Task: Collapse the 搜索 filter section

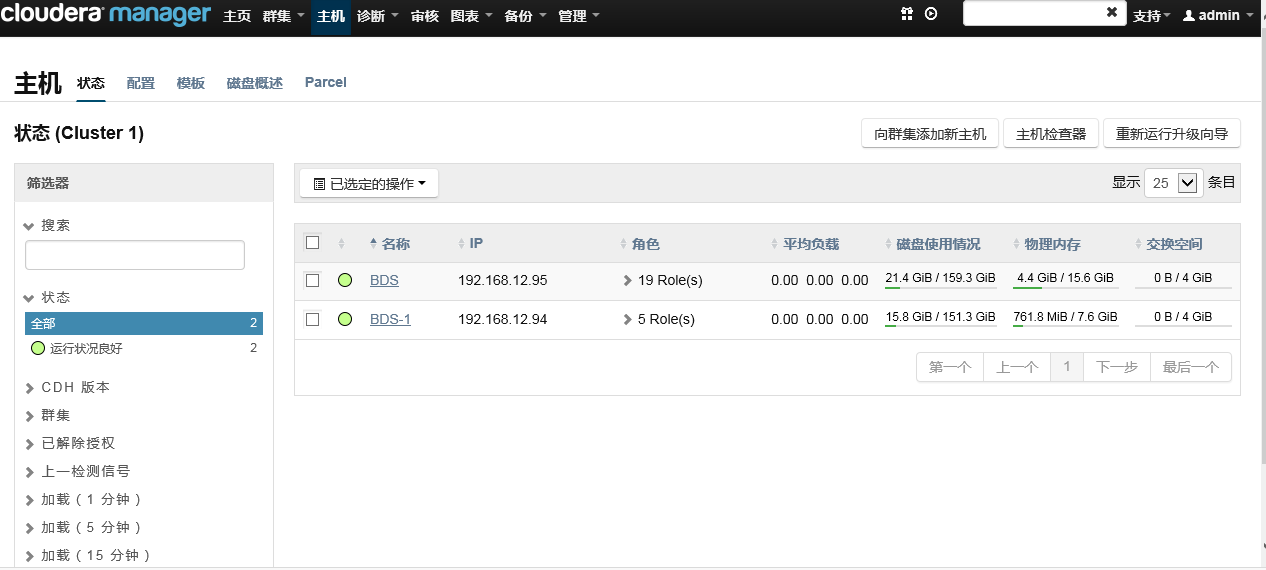Action: 48,225
